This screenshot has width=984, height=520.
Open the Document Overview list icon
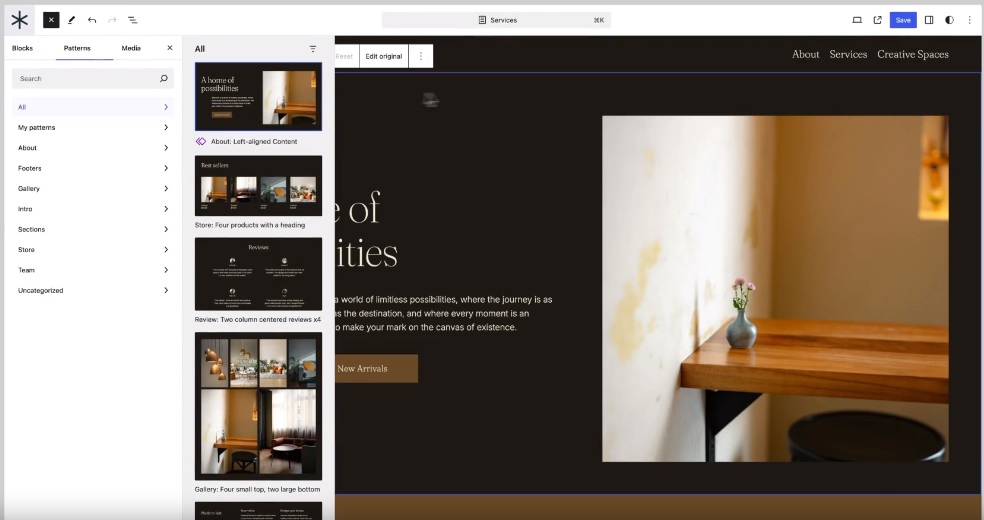(133, 20)
